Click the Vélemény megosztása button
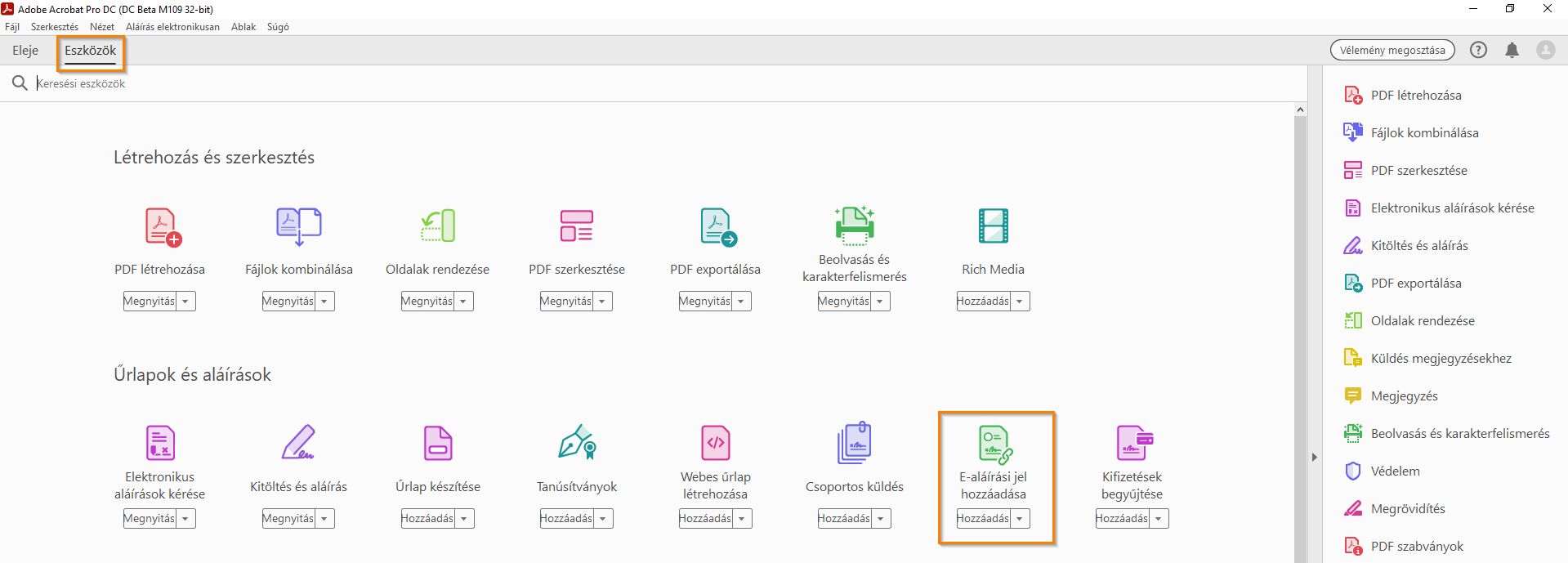1568x563 pixels. 1392,50
